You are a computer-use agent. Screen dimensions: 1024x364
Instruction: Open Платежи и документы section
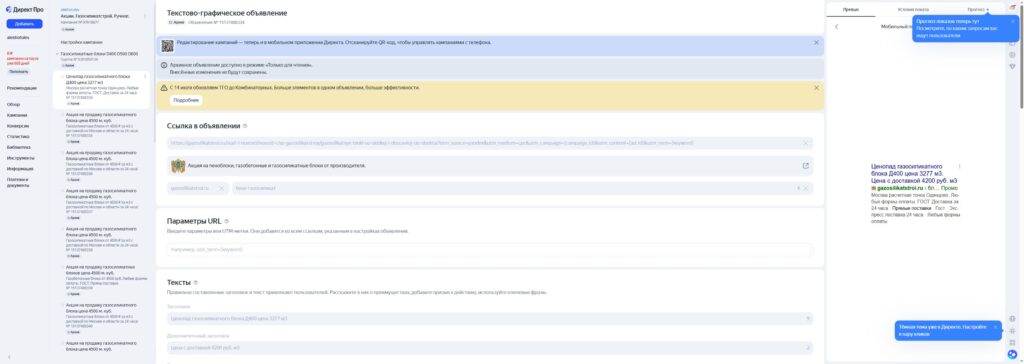(x=18, y=182)
